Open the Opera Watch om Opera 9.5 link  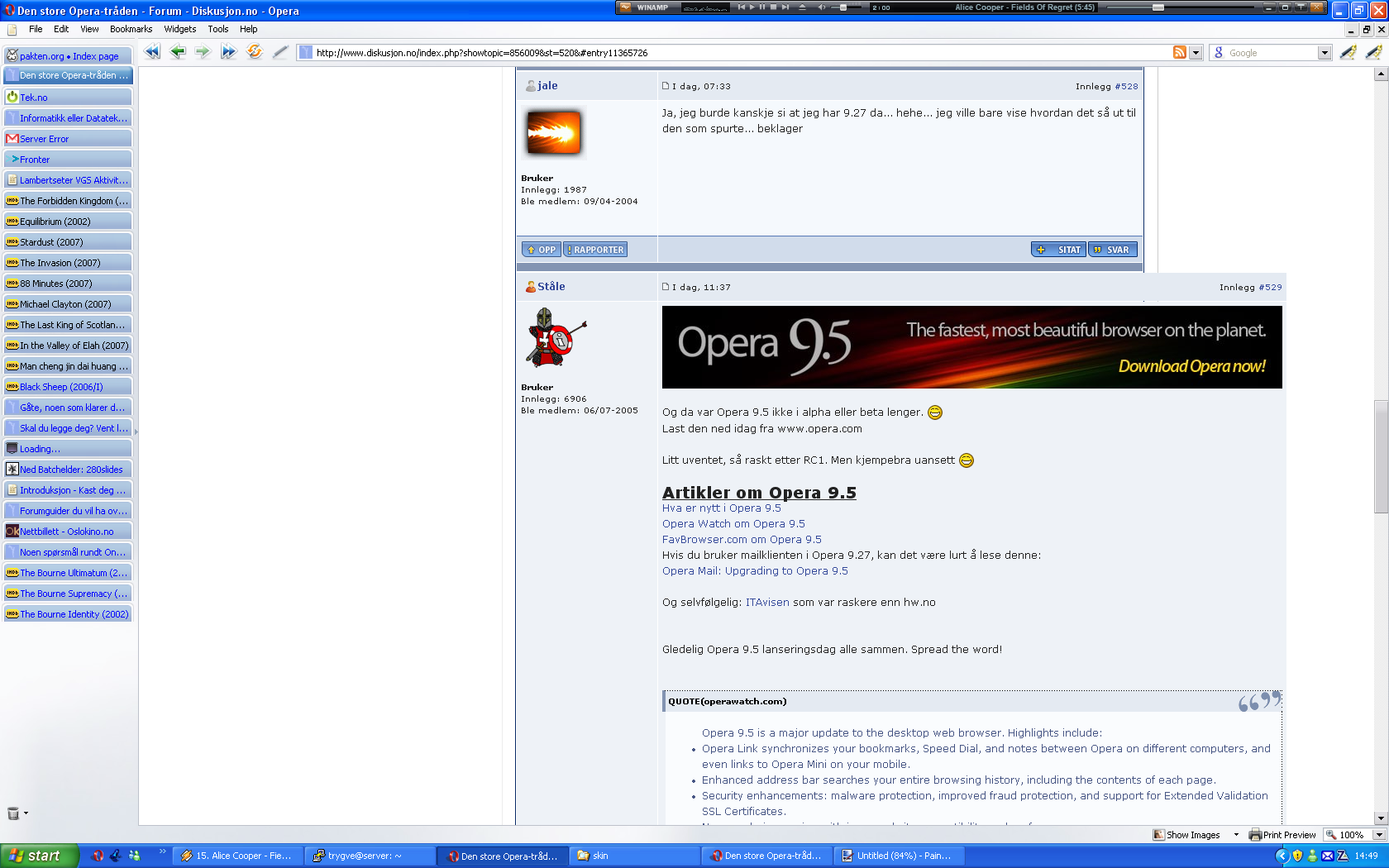tap(733, 524)
